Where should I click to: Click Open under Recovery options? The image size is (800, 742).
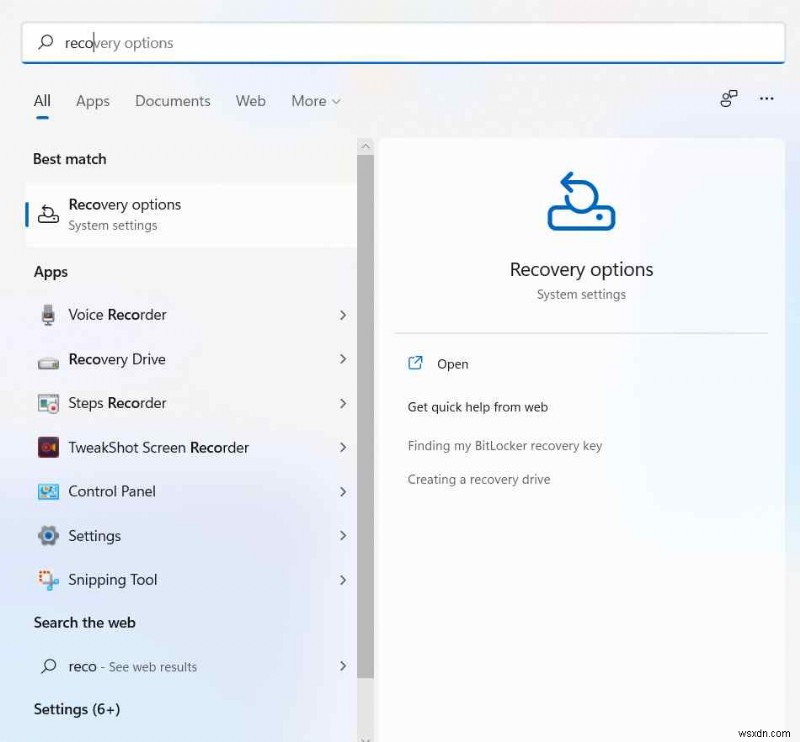pos(453,363)
